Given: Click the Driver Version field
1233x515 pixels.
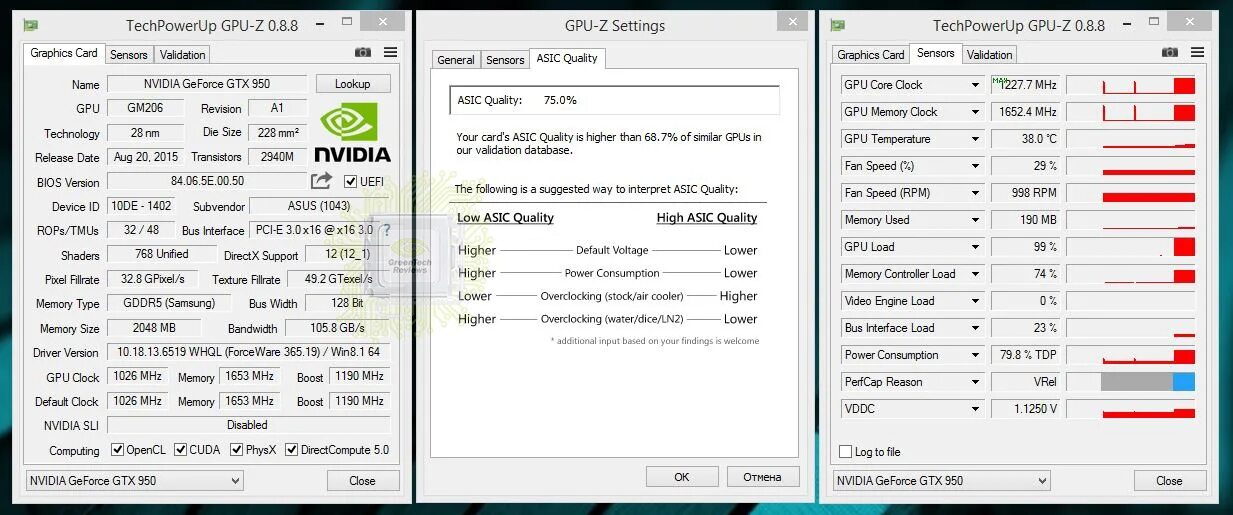Looking at the screenshot, I should click(249, 352).
